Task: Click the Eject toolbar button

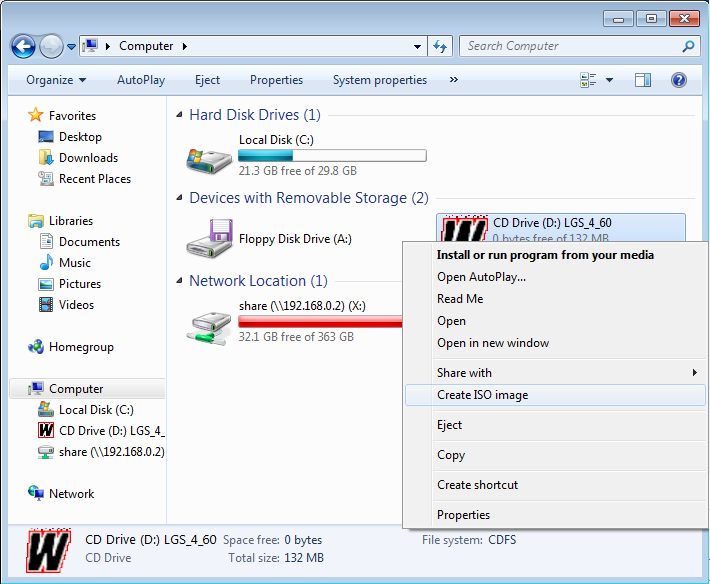Action: pos(207,80)
